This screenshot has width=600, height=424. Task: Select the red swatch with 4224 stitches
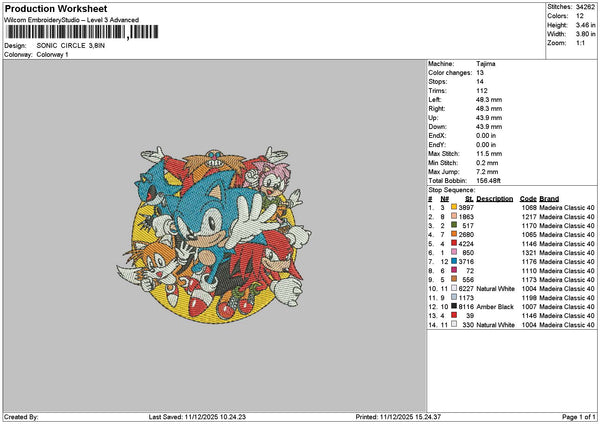[x=454, y=243]
